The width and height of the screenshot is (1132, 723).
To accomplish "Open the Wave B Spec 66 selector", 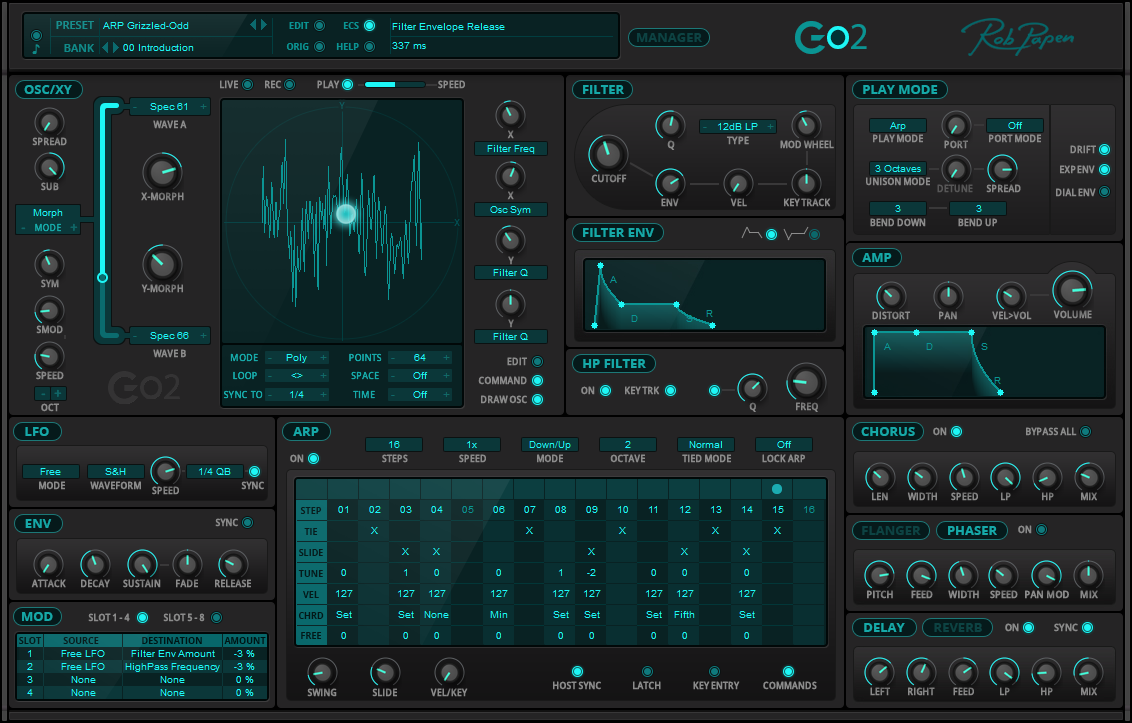I will pos(170,336).
